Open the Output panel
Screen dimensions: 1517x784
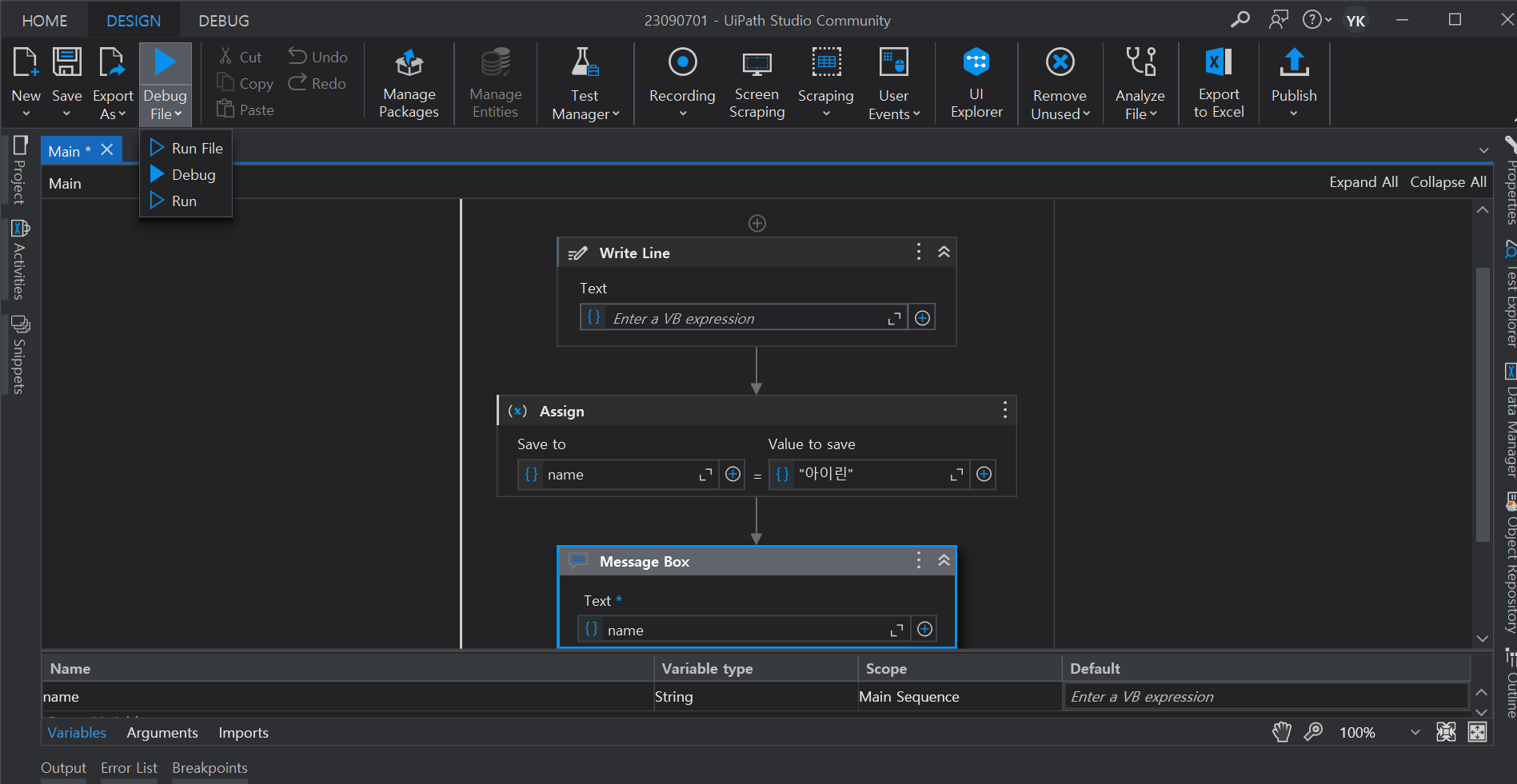[63, 768]
